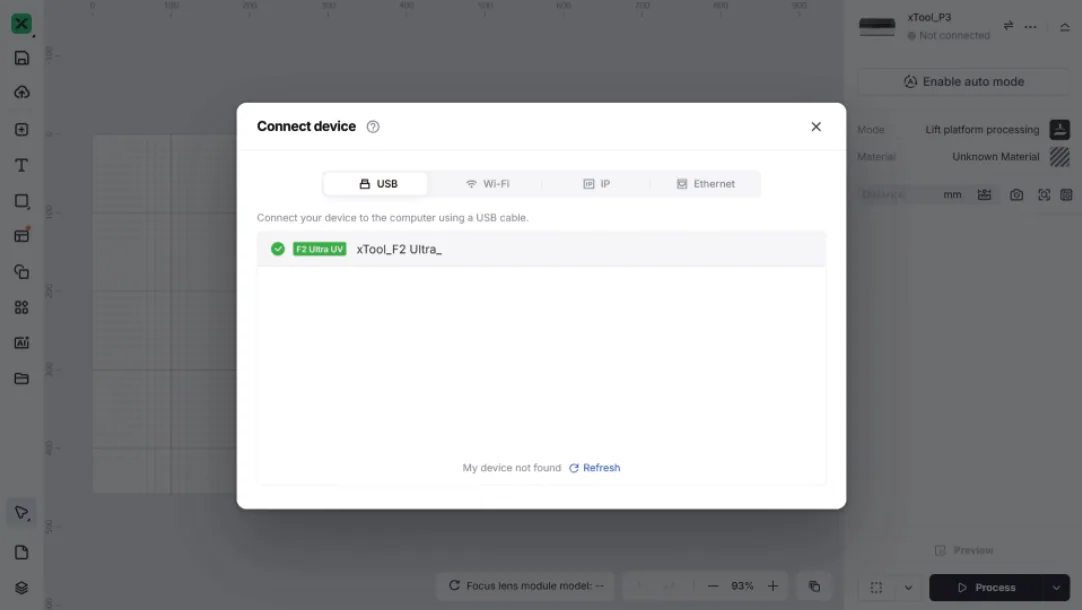Click the camera icon in right panel
This screenshot has height=610, width=1082.
click(x=1016, y=195)
